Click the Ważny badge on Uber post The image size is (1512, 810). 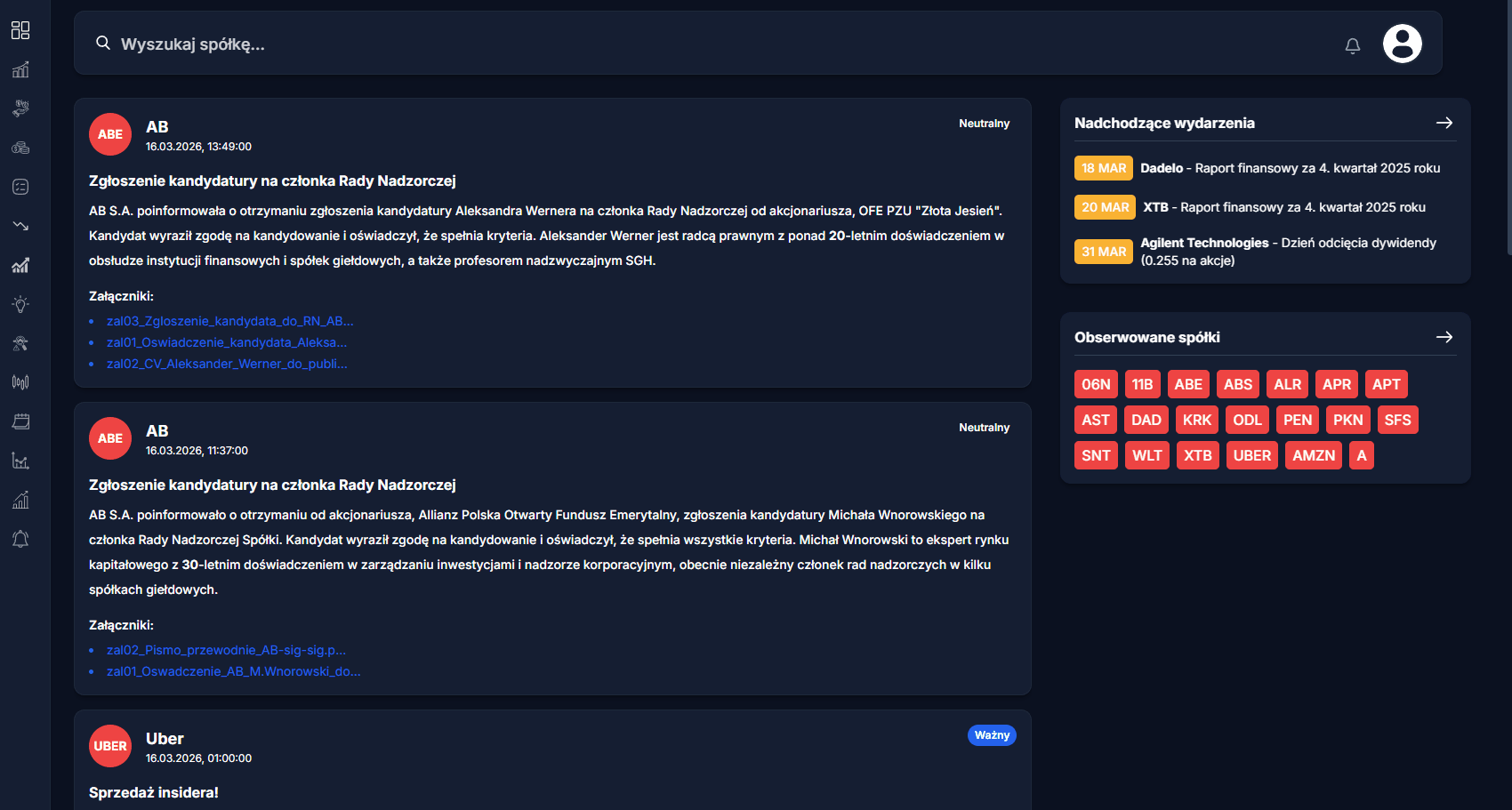point(991,735)
